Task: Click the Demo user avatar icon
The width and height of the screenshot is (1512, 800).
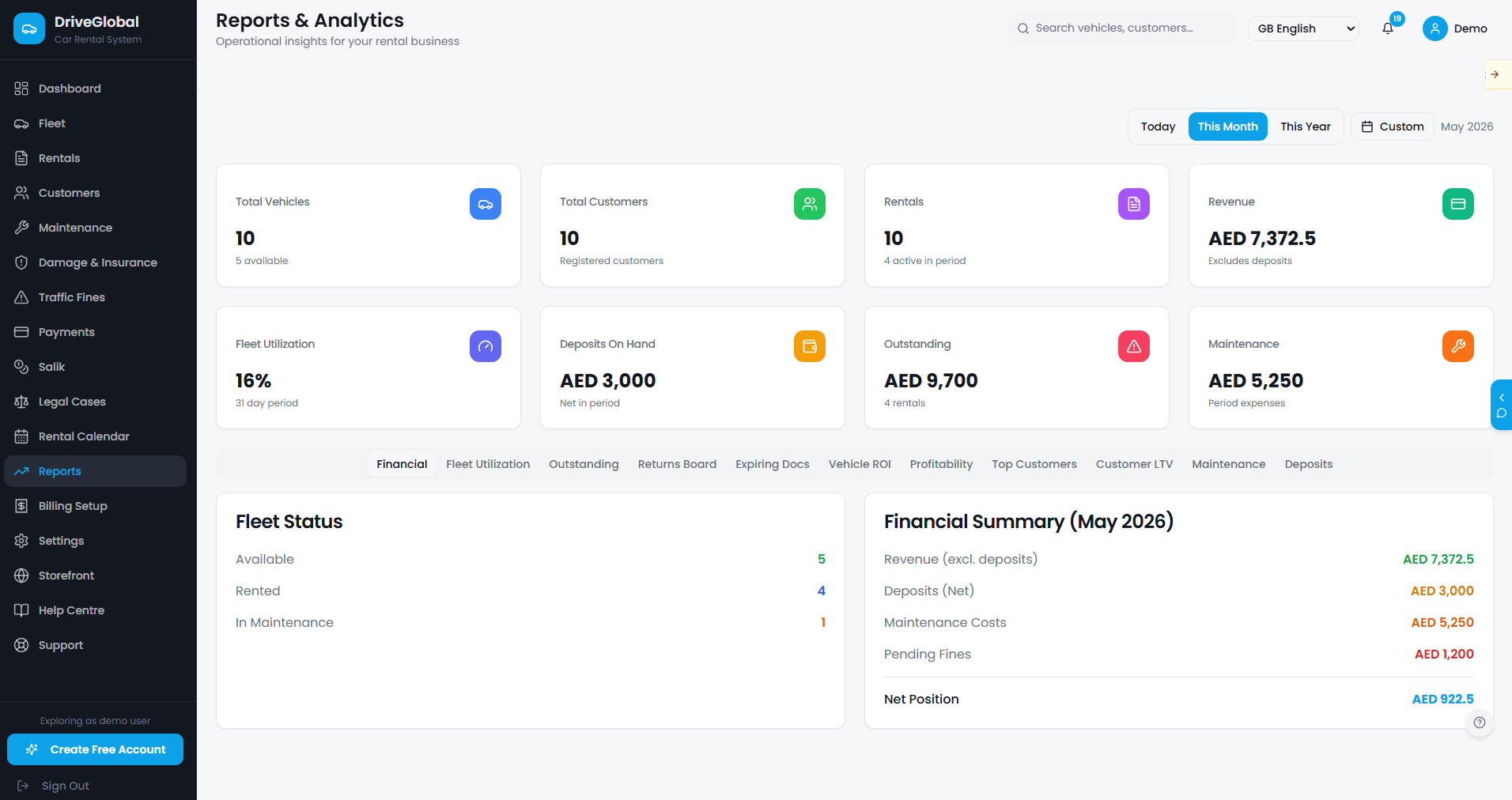Action: pyautogui.click(x=1435, y=28)
